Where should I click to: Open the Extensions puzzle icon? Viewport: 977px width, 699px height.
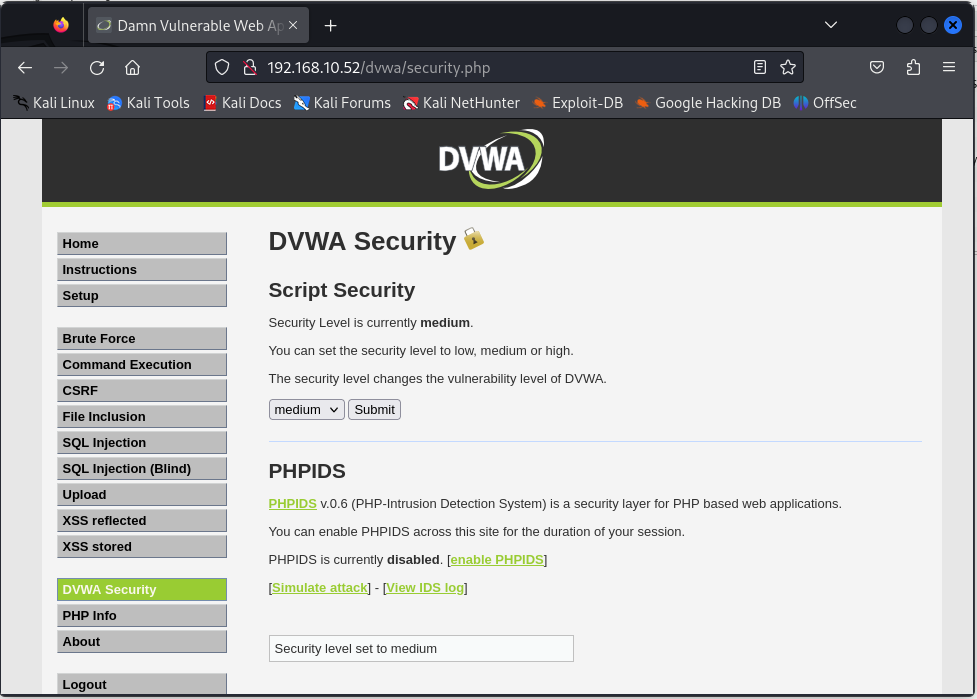tap(913, 67)
